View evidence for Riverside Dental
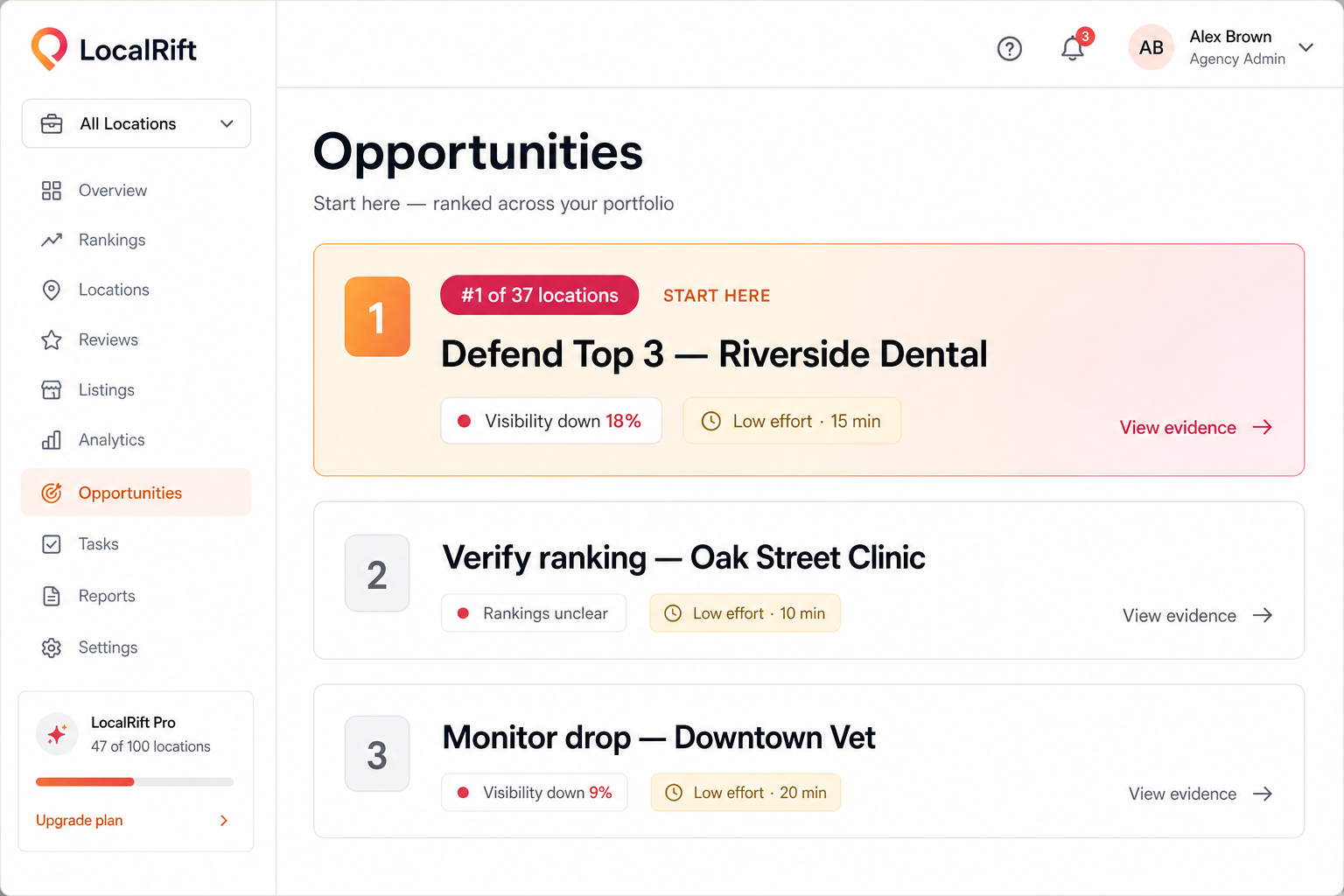The width and height of the screenshot is (1344, 896). (x=1196, y=427)
